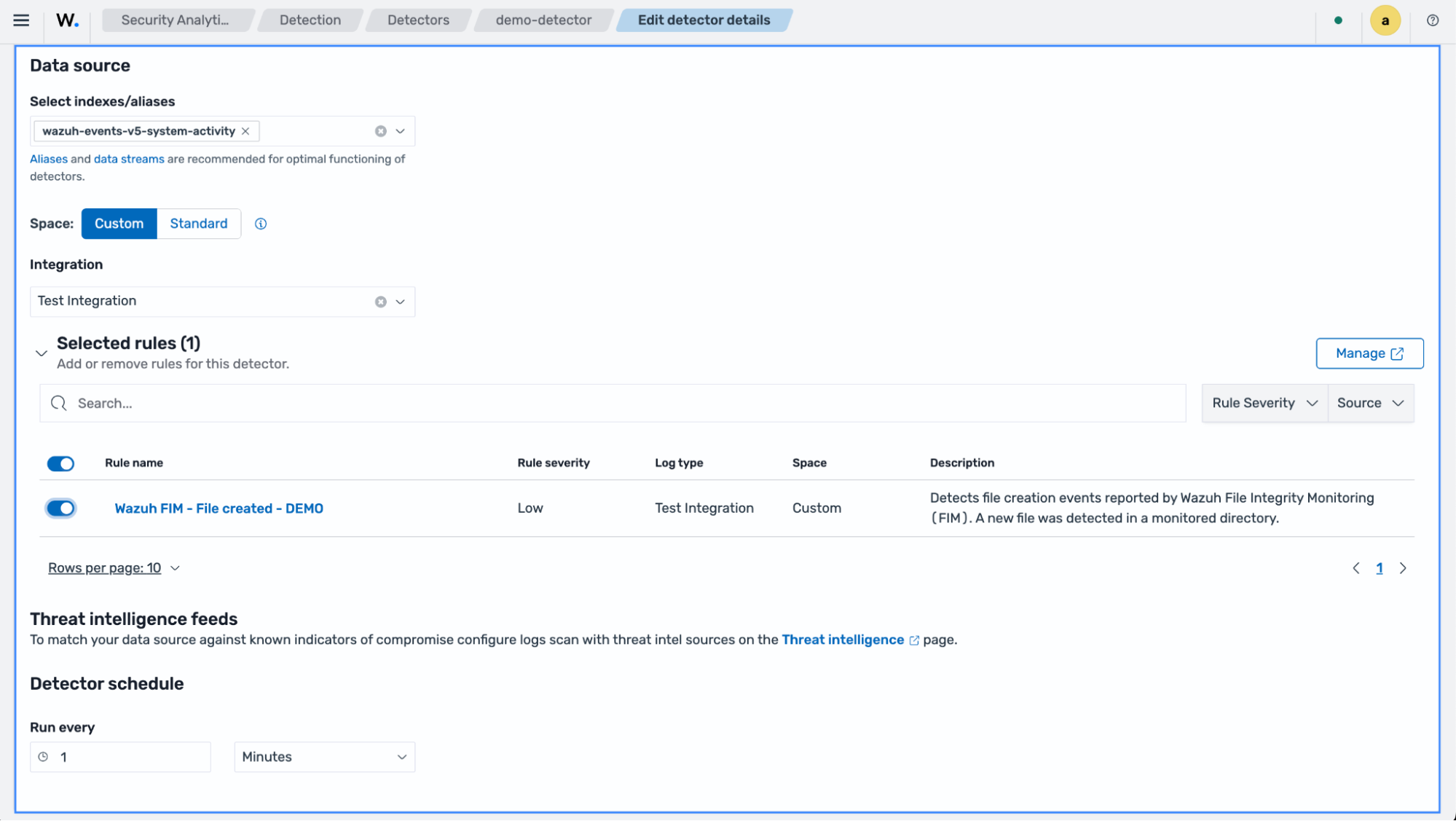Select Standard space option
1456x821 pixels.
coord(198,224)
